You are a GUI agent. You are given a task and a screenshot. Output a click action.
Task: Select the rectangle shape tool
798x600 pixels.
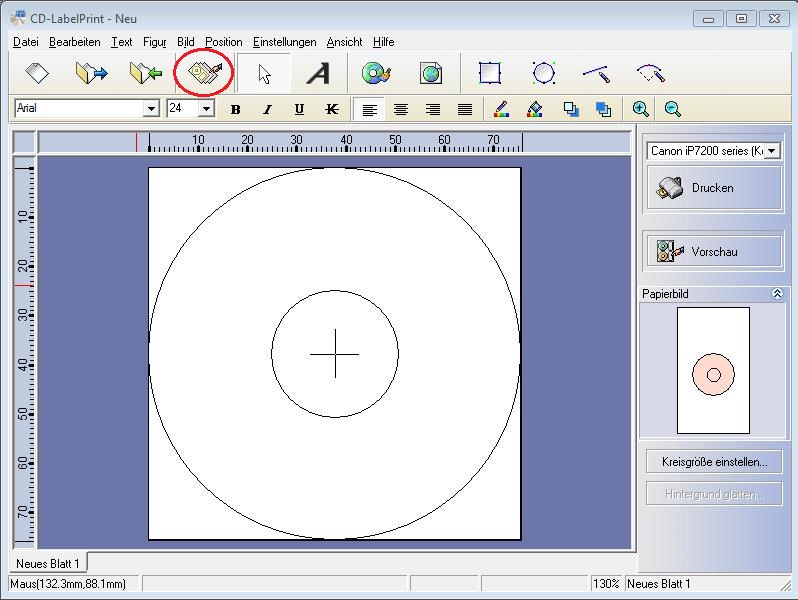(x=490, y=73)
